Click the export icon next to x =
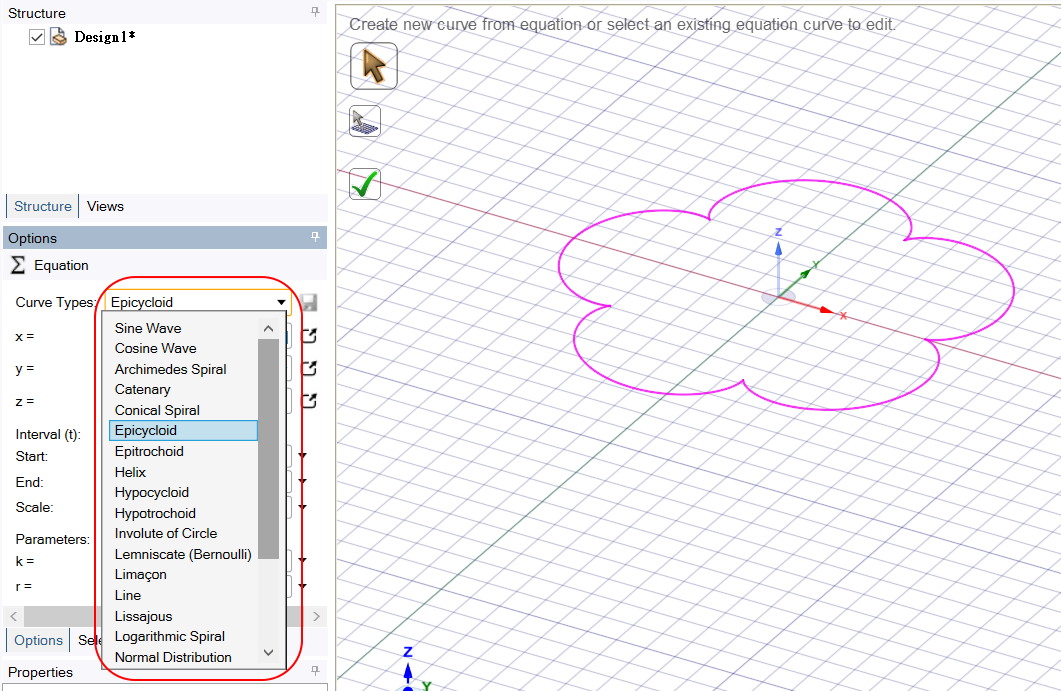The width and height of the screenshot is (1061, 691). point(309,335)
